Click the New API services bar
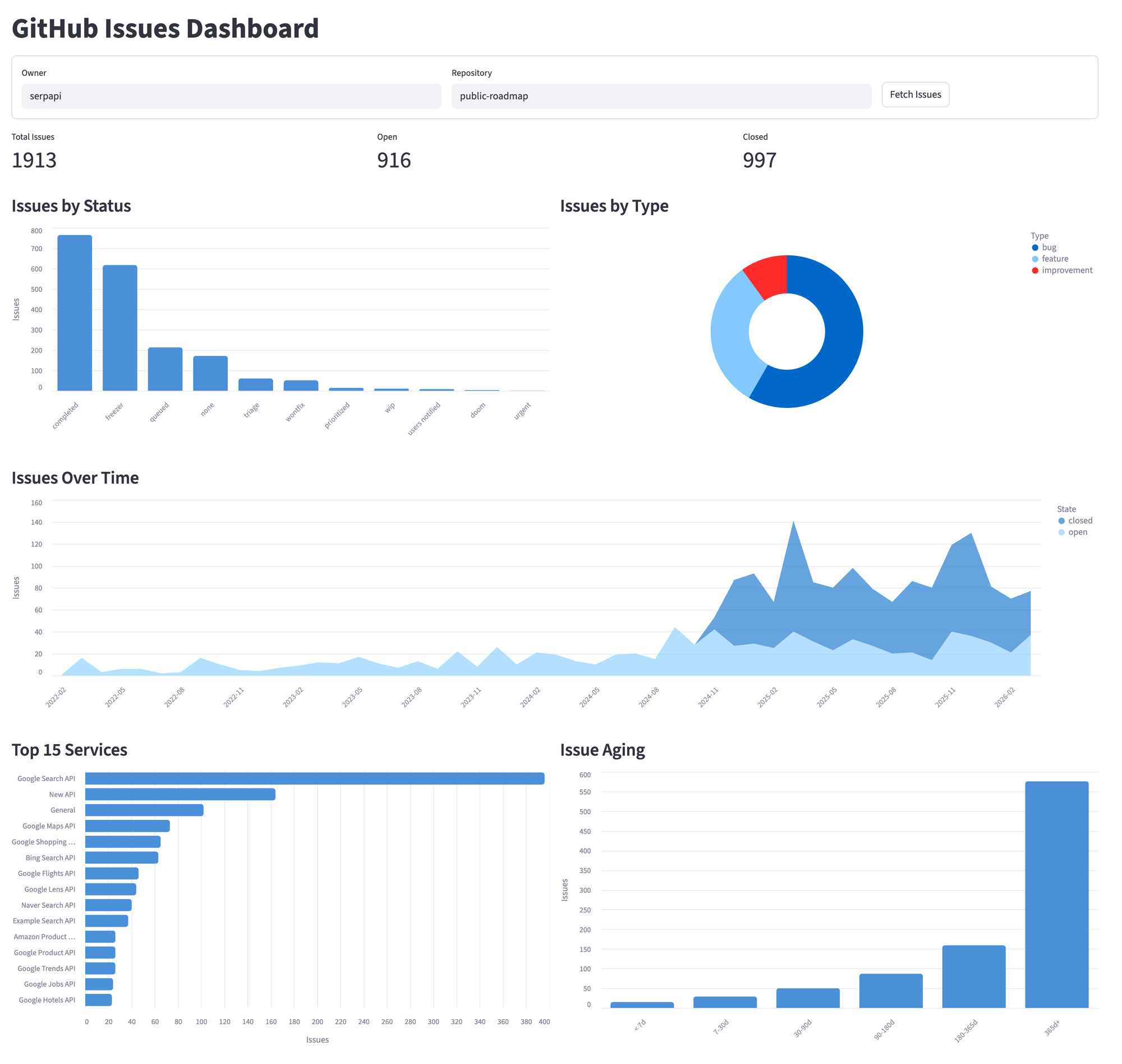1122x1064 pixels. click(180, 794)
